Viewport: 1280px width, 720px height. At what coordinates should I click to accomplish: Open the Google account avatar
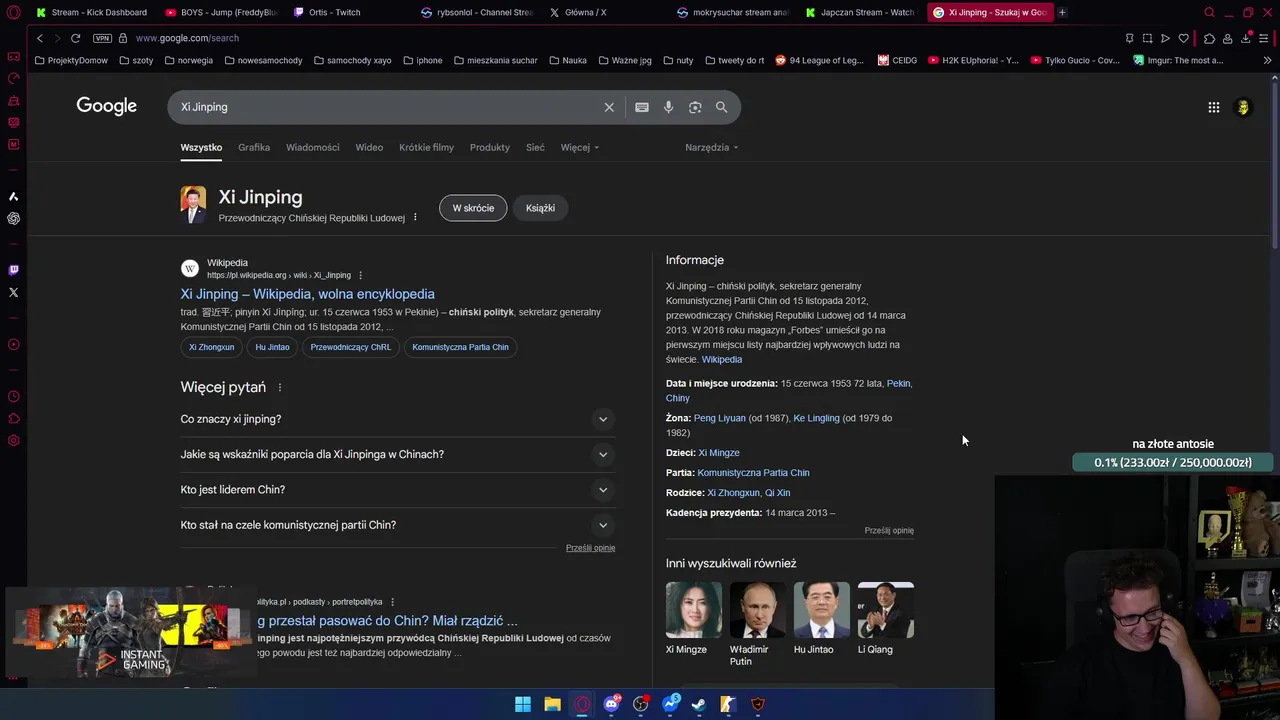tap(1243, 107)
